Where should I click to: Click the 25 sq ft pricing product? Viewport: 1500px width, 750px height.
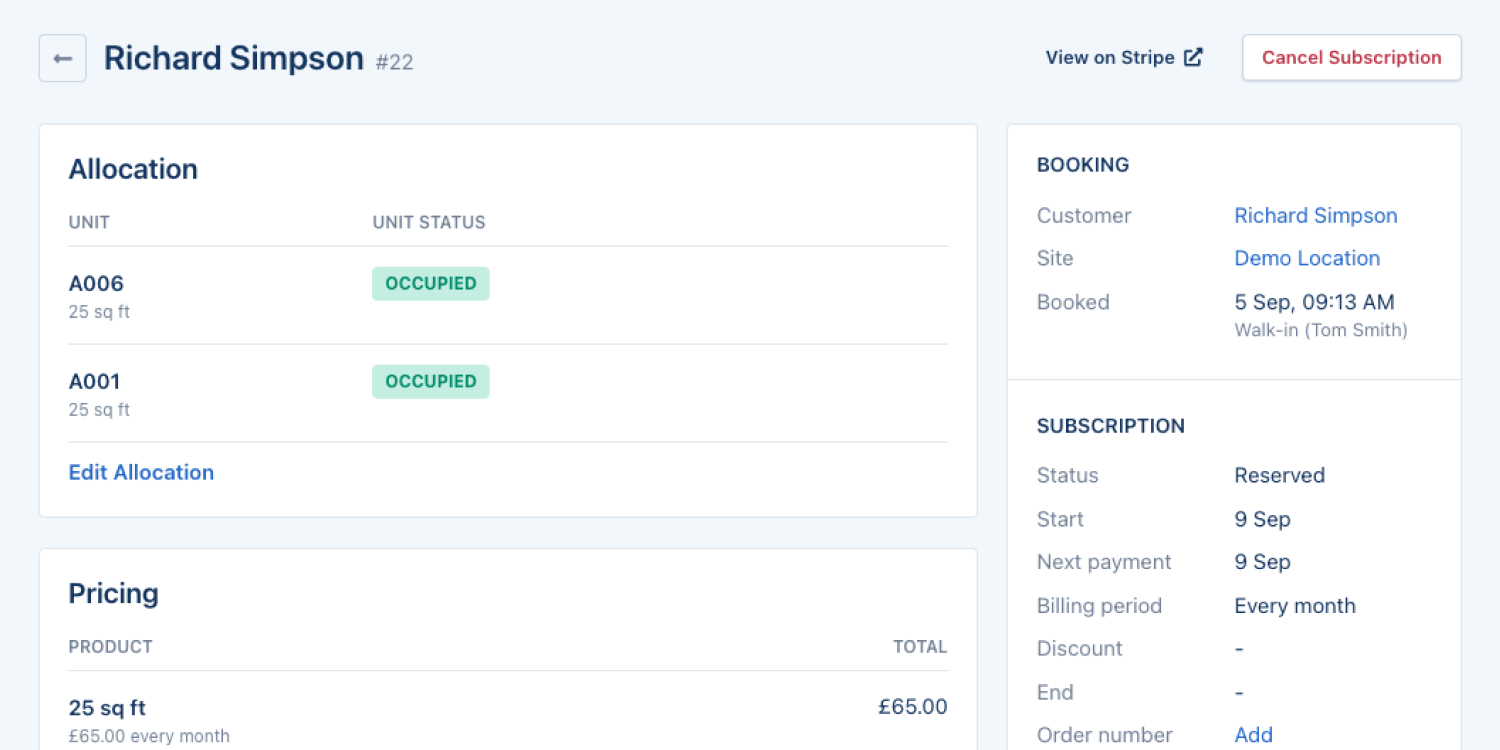pyautogui.click(x=107, y=708)
